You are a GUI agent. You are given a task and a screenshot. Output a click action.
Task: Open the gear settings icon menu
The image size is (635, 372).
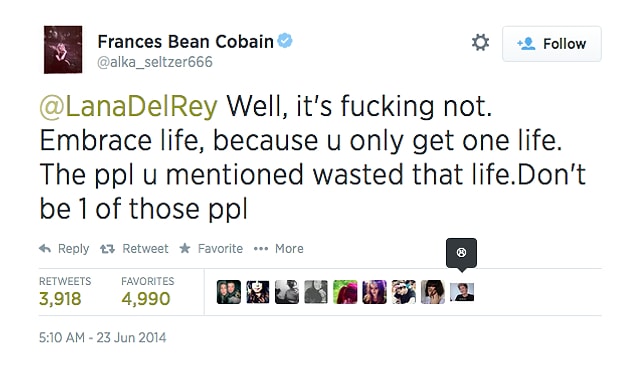[x=480, y=43]
